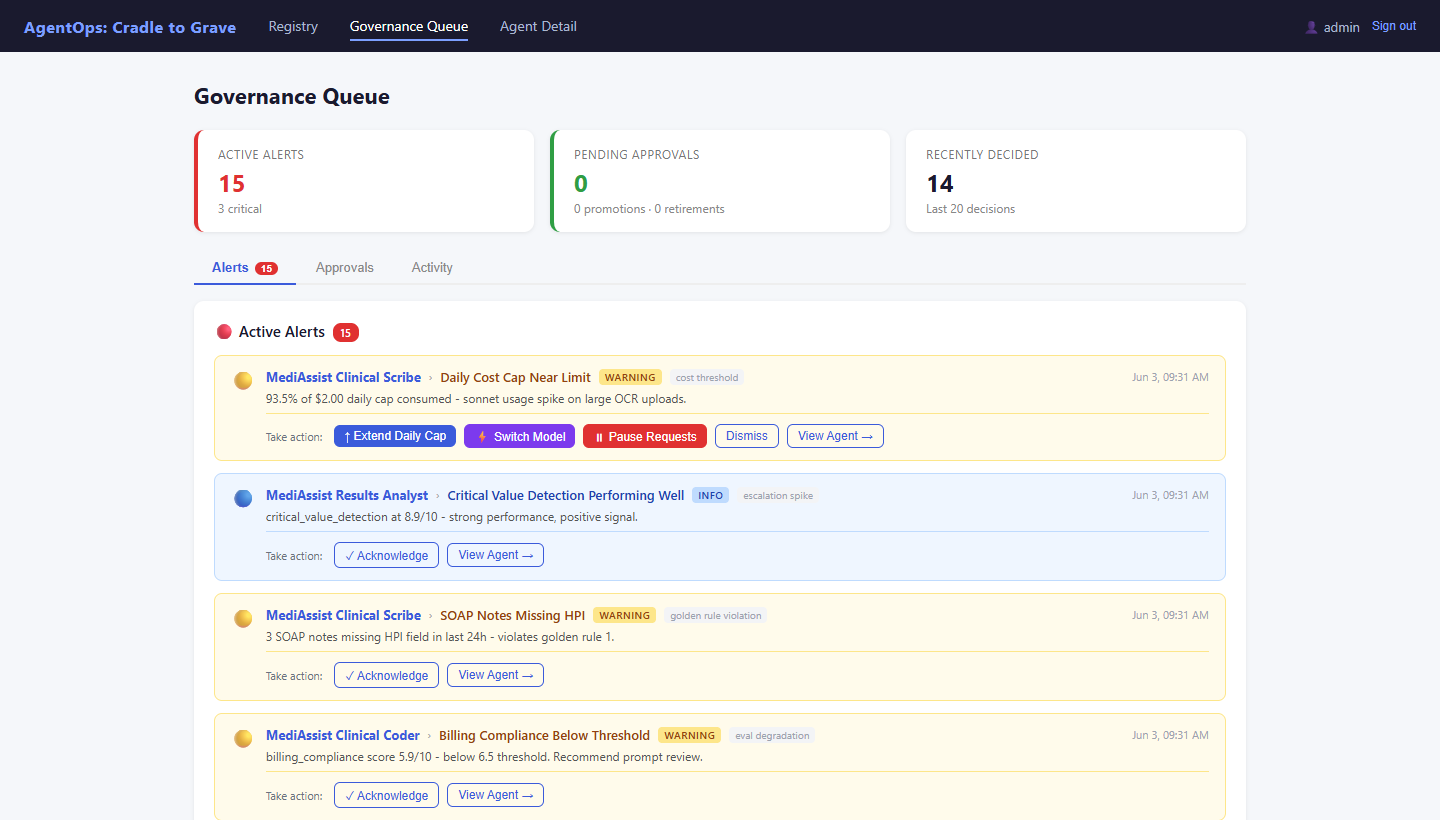Click yellow severity dot beside Daily Cost Cap alert
This screenshot has width=1440, height=820.
pyautogui.click(x=243, y=380)
